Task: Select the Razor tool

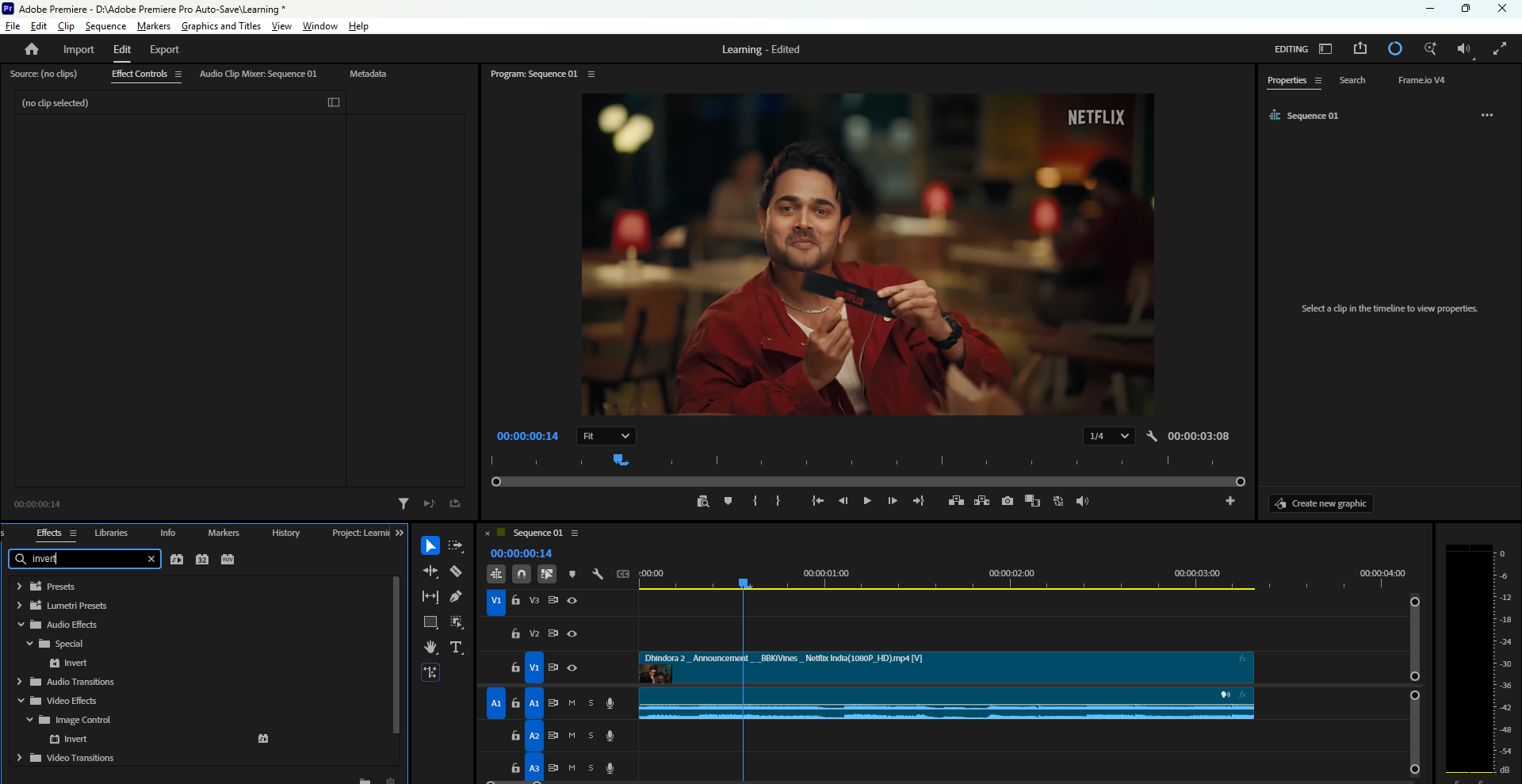Action: click(456, 571)
